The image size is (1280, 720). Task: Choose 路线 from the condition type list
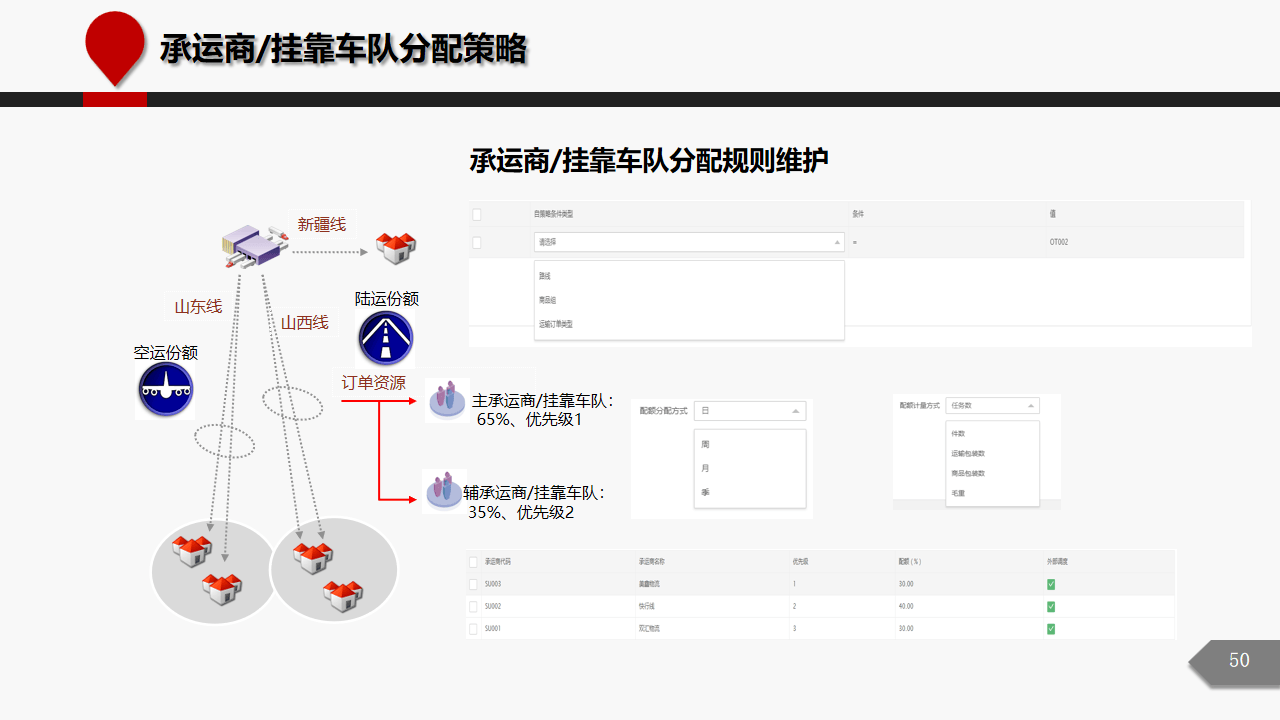689,275
